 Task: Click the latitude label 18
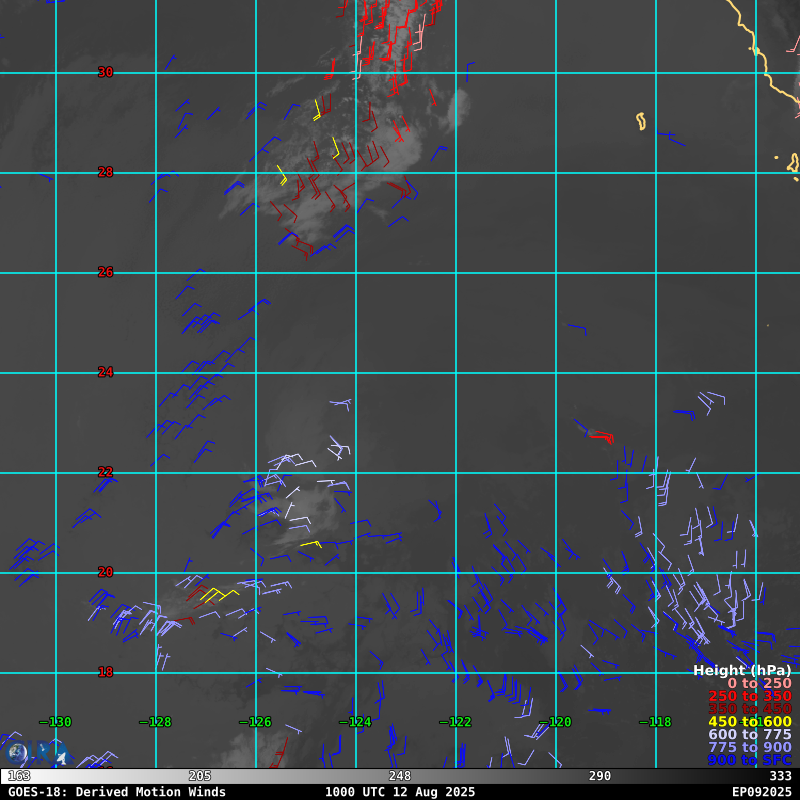click(106, 672)
